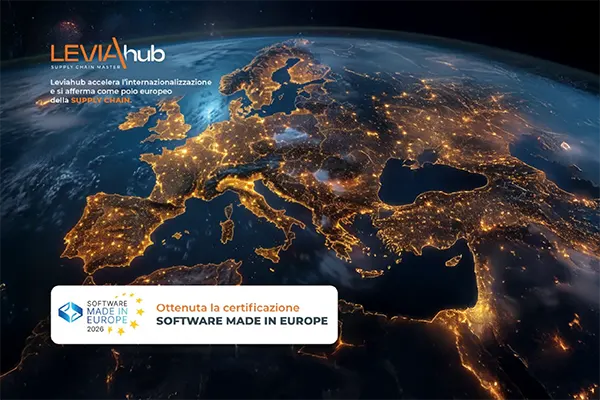Click the orange 'SUPPLY CHAIN.' text
600x400 pixels.
point(101,100)
